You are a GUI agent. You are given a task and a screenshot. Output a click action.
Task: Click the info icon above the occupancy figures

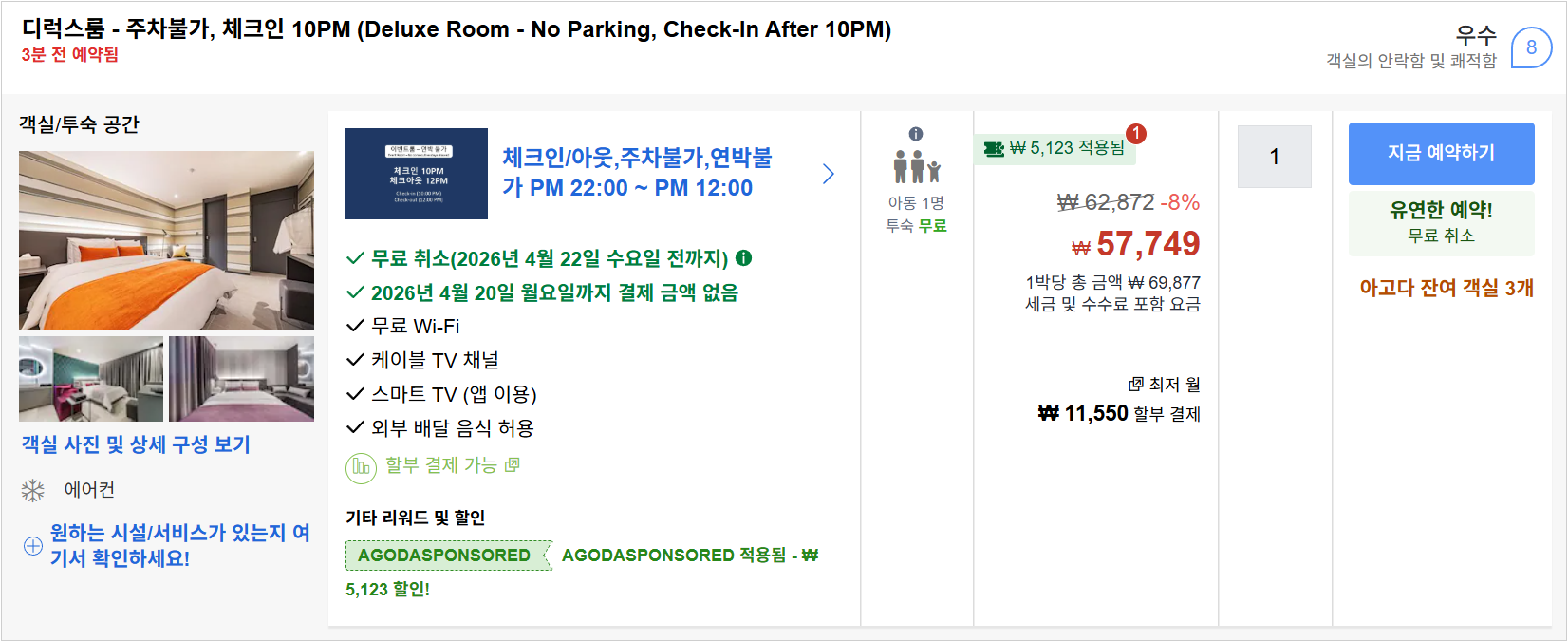[x=914, y=136]
